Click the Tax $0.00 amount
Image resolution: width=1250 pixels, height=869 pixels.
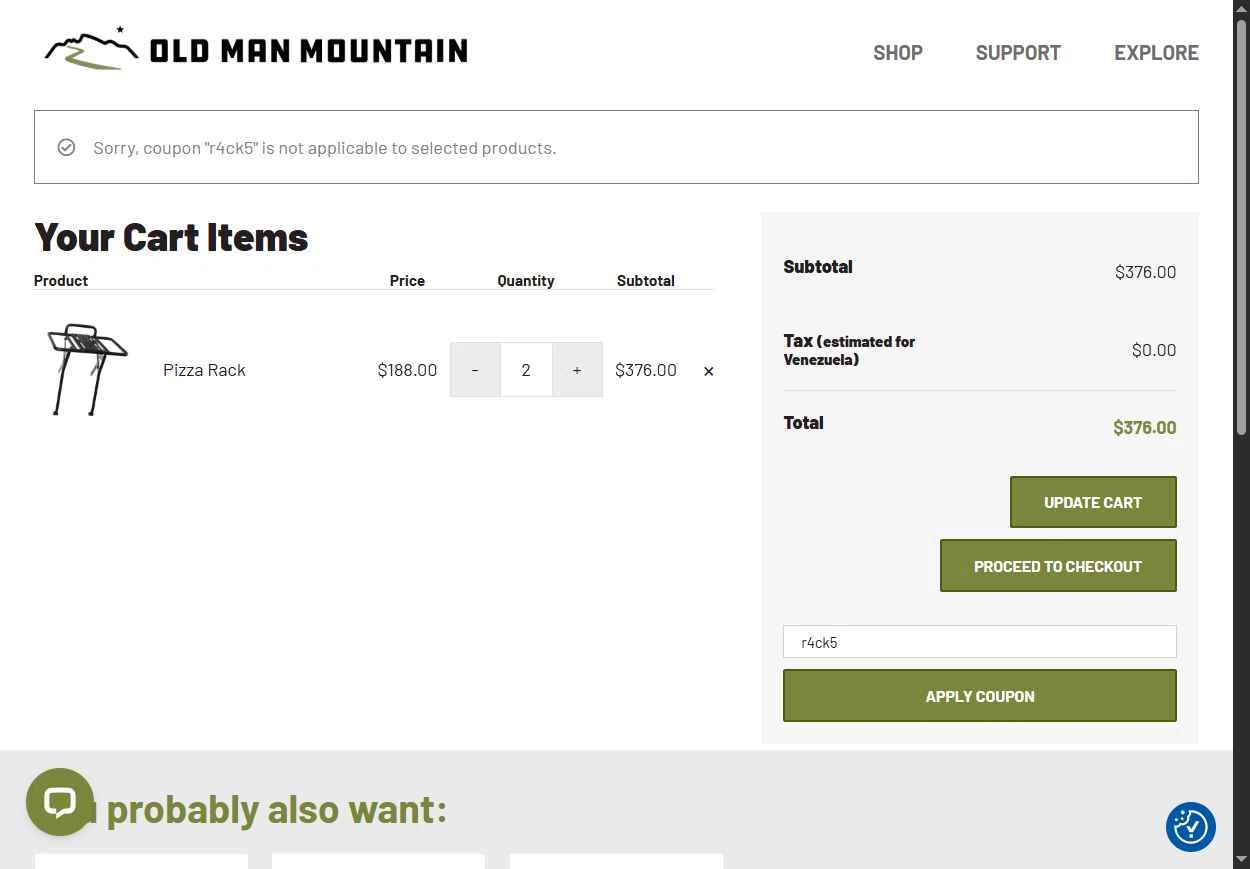[1154, 350]
